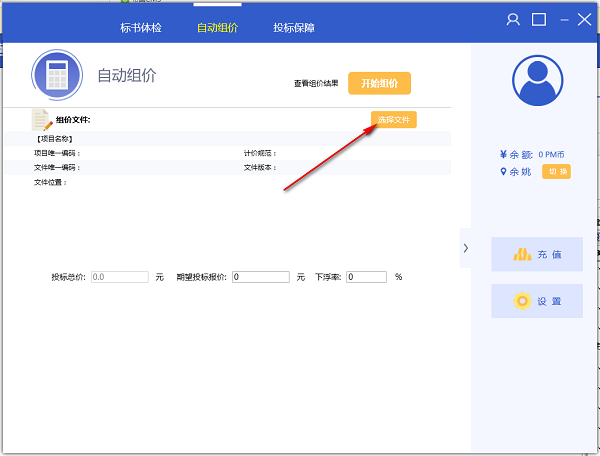Minimize the application window

[563, 19]
